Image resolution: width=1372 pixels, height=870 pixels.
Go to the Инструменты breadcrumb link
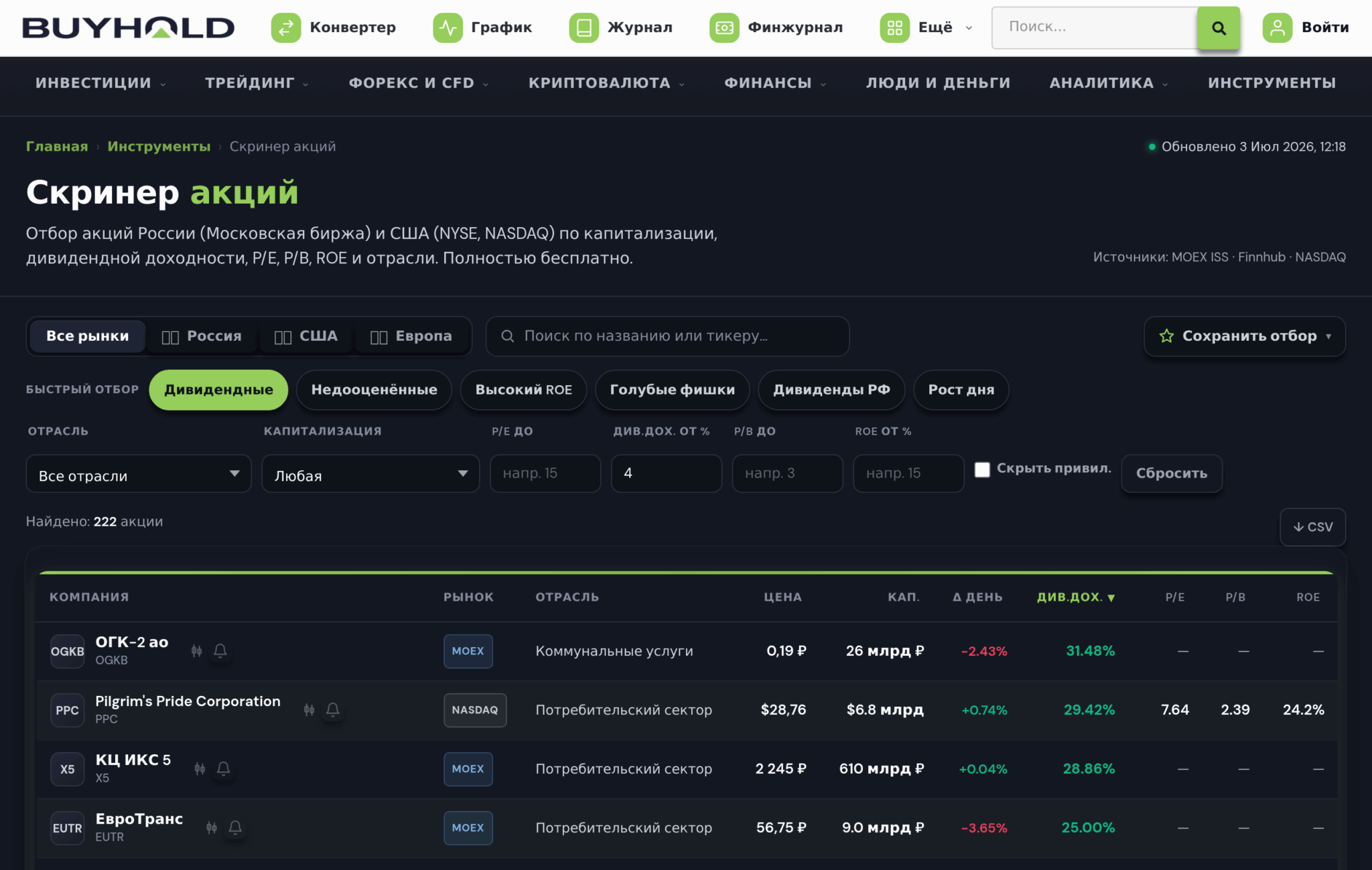pyautogui.click(x=159, y=146)
